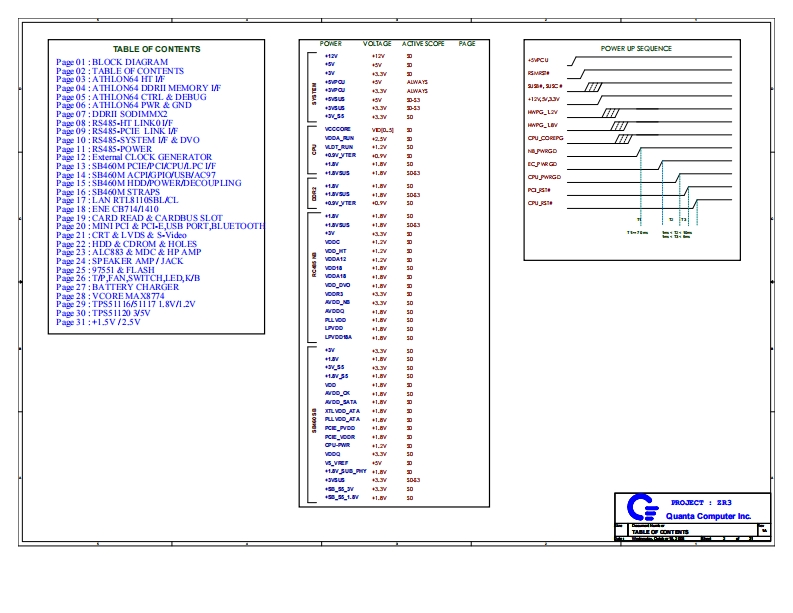The width and height of the screenshot is (793, 613).
Task: Click Page 24 Speaker Amp / Jack
Action: pos(119,262)
